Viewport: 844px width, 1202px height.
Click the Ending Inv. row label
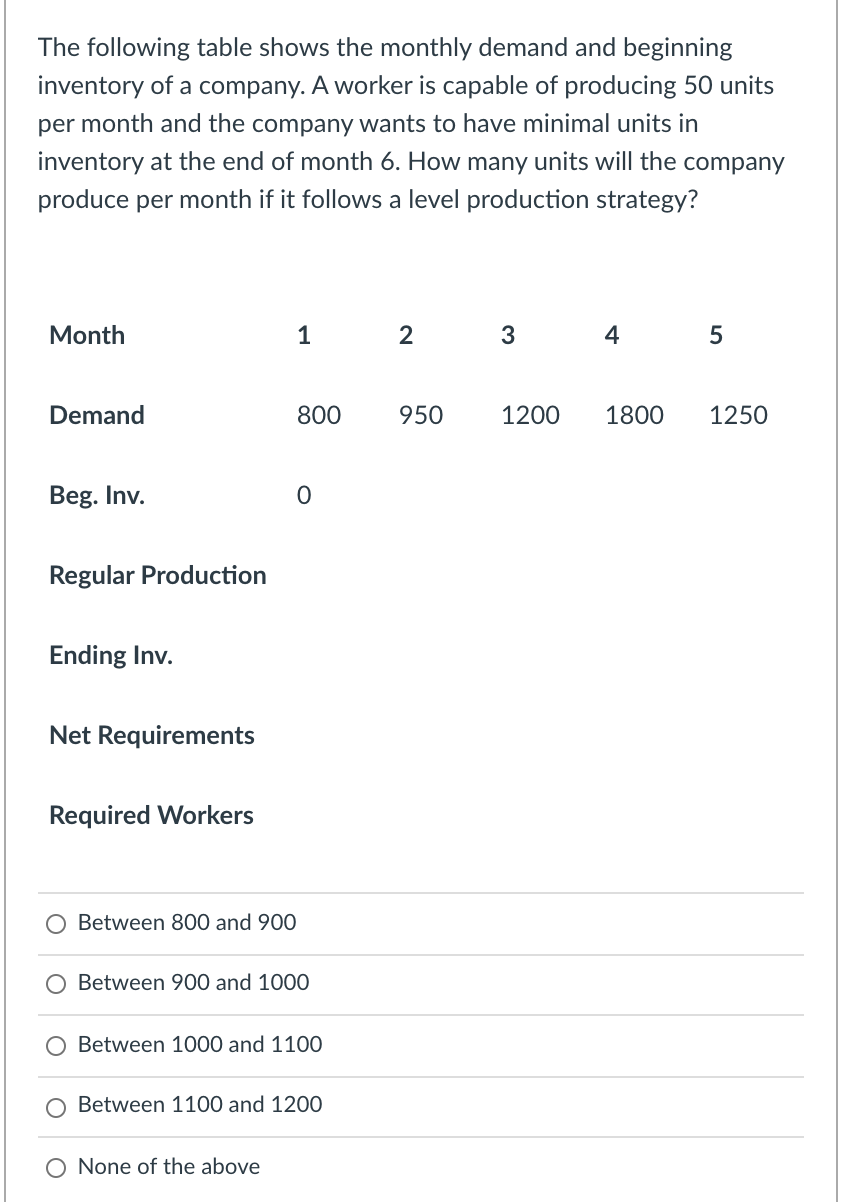(x=110, y=655)
